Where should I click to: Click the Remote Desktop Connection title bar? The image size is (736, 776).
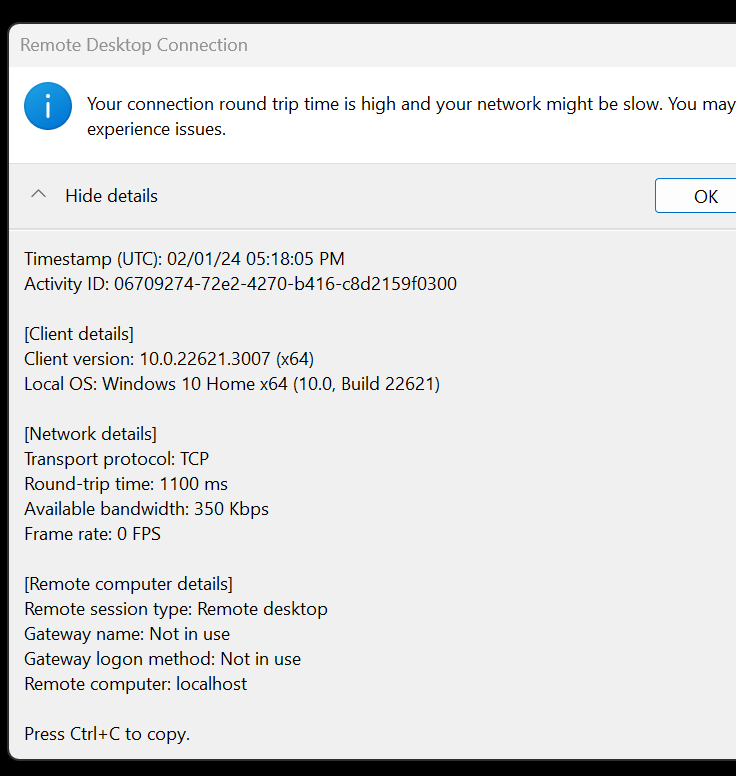click(x=134, y=45)
